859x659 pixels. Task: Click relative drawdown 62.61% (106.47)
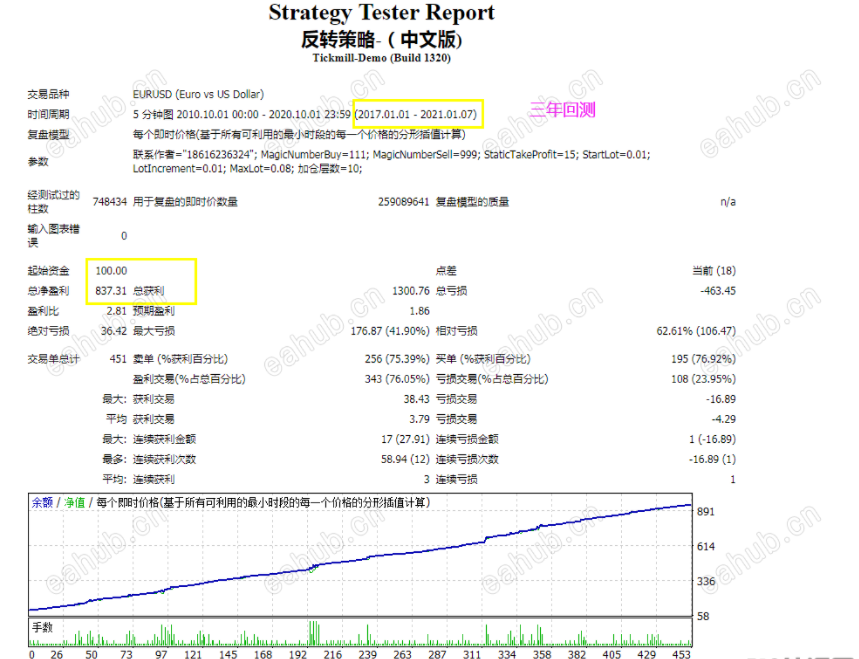696,331
